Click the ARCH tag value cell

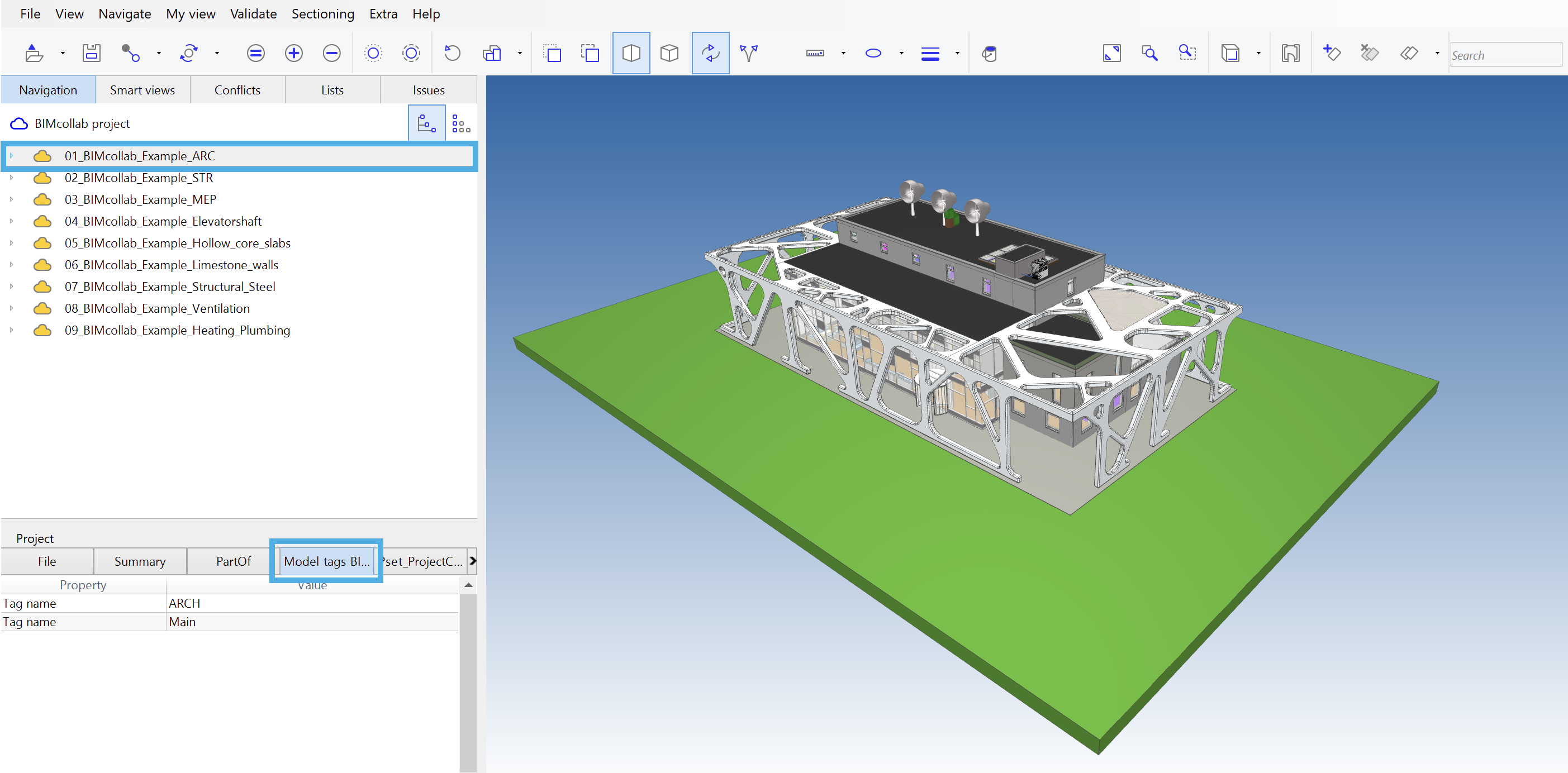(312, 603)
